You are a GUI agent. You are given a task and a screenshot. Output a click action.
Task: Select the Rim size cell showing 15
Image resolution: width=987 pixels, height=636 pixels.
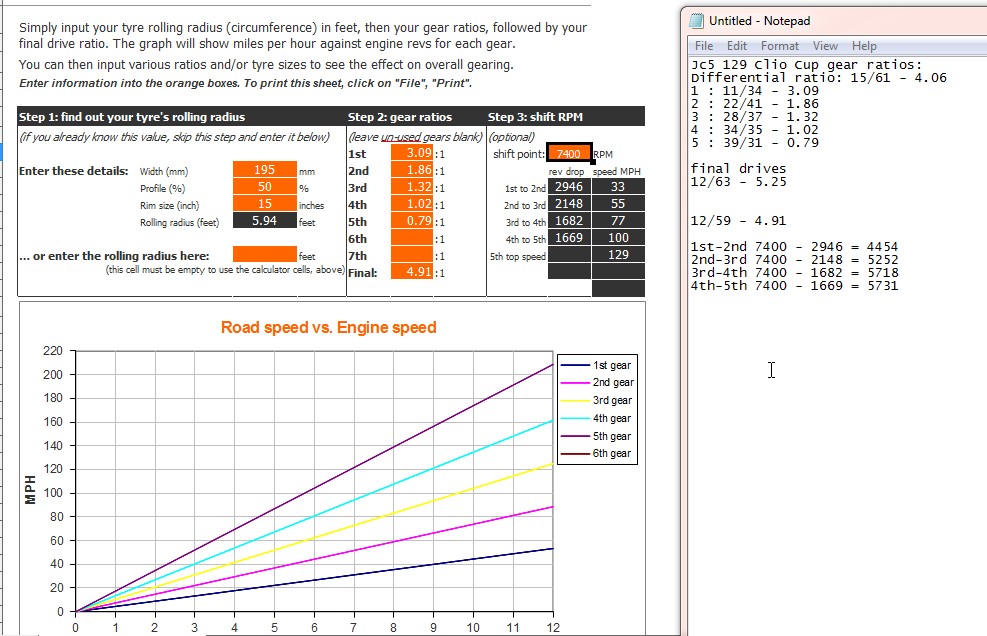click(264, 205)
